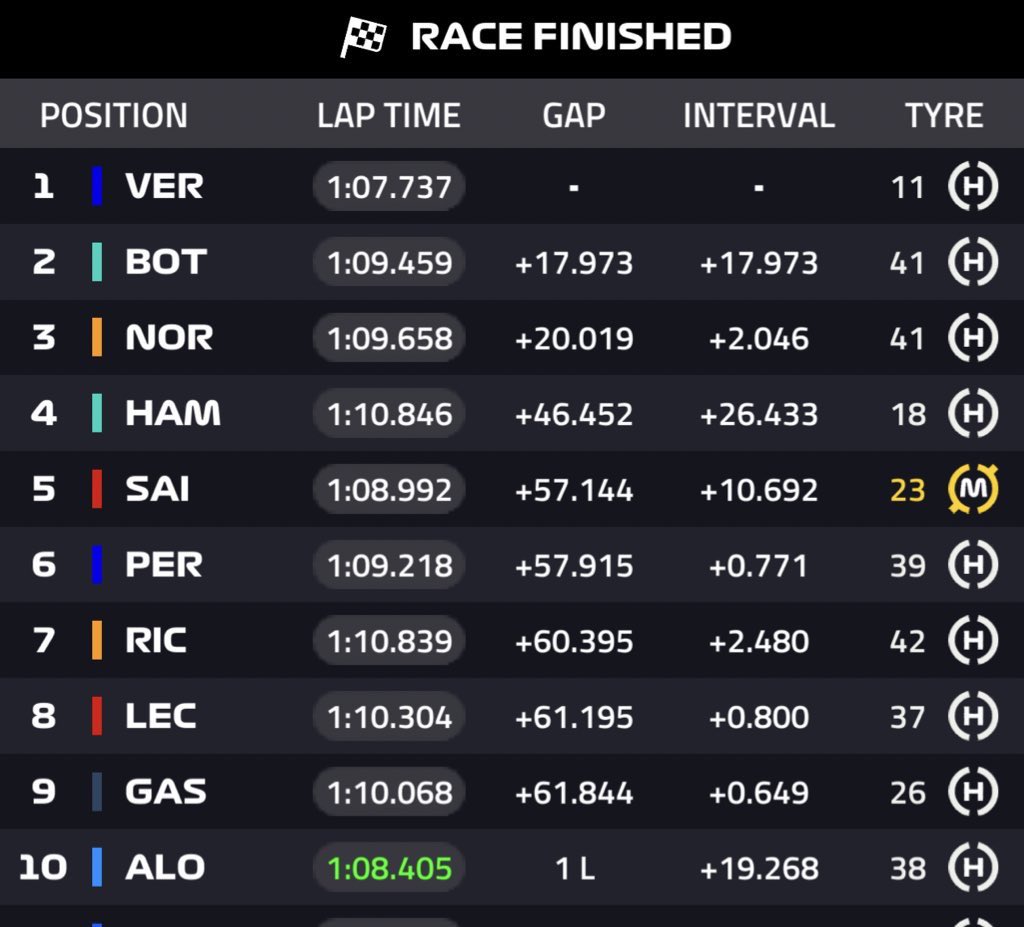Click Bottas's hard tyre icon
The height and width of the screenshot is (927, 1024).
pos(972,263)
